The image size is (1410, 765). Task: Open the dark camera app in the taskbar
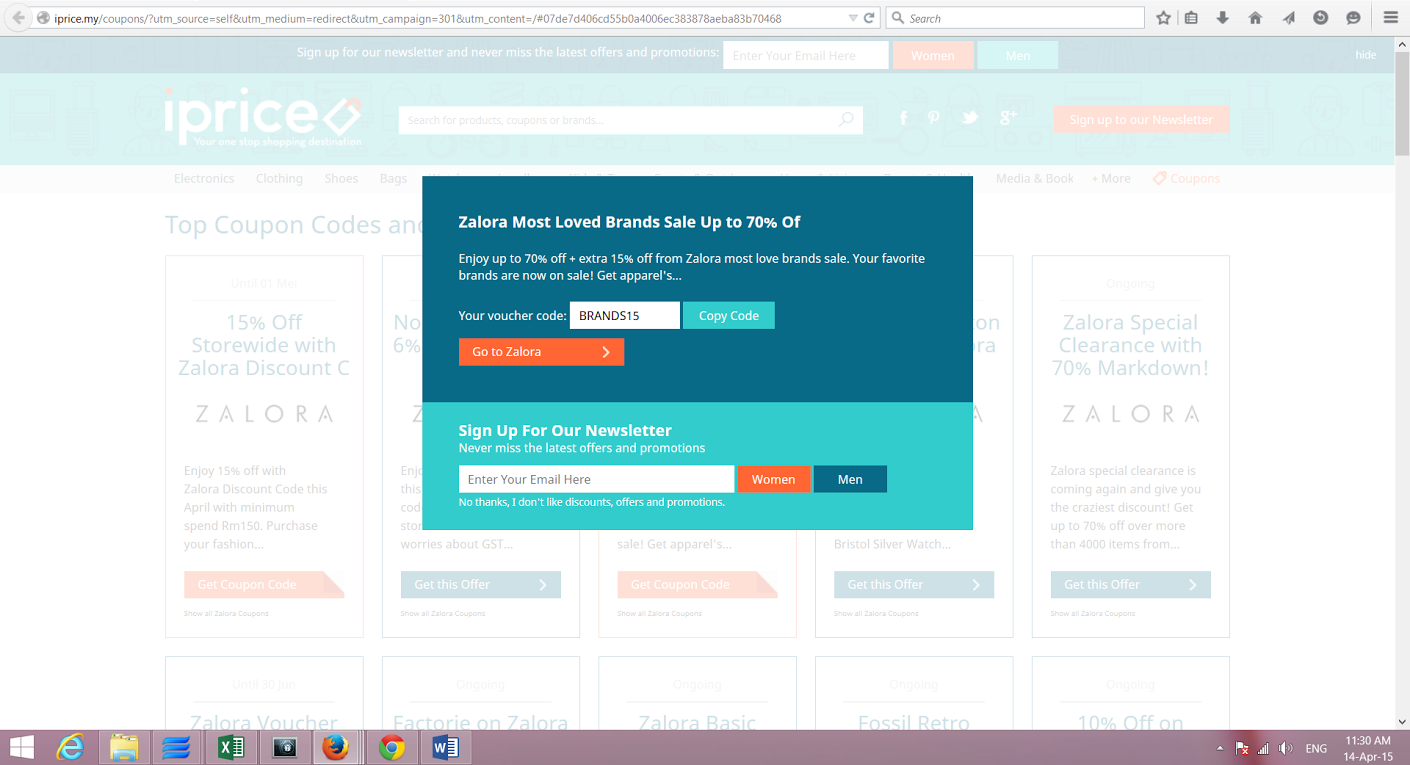point(284,747)
